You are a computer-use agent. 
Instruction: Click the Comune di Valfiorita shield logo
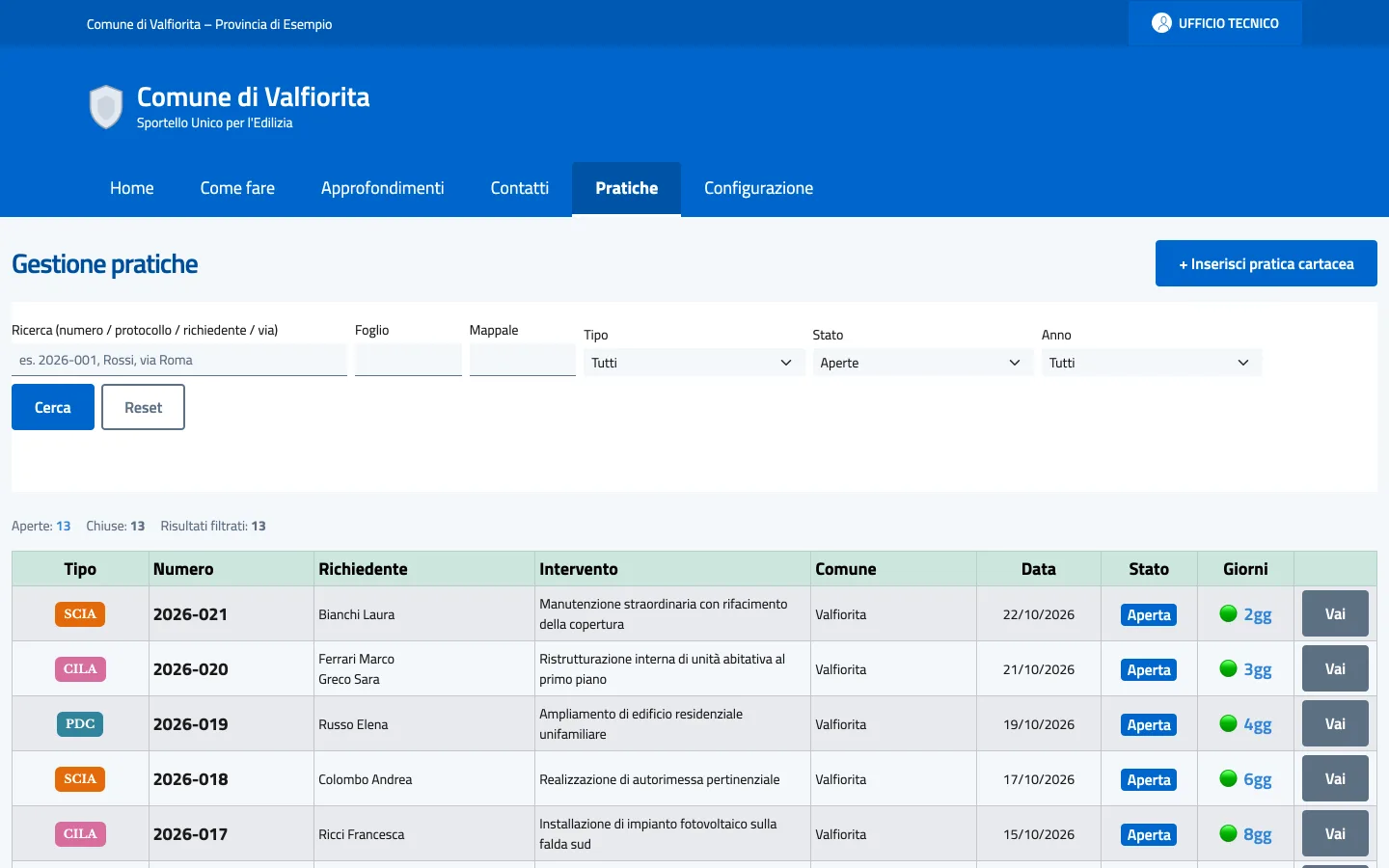point(106,107)
